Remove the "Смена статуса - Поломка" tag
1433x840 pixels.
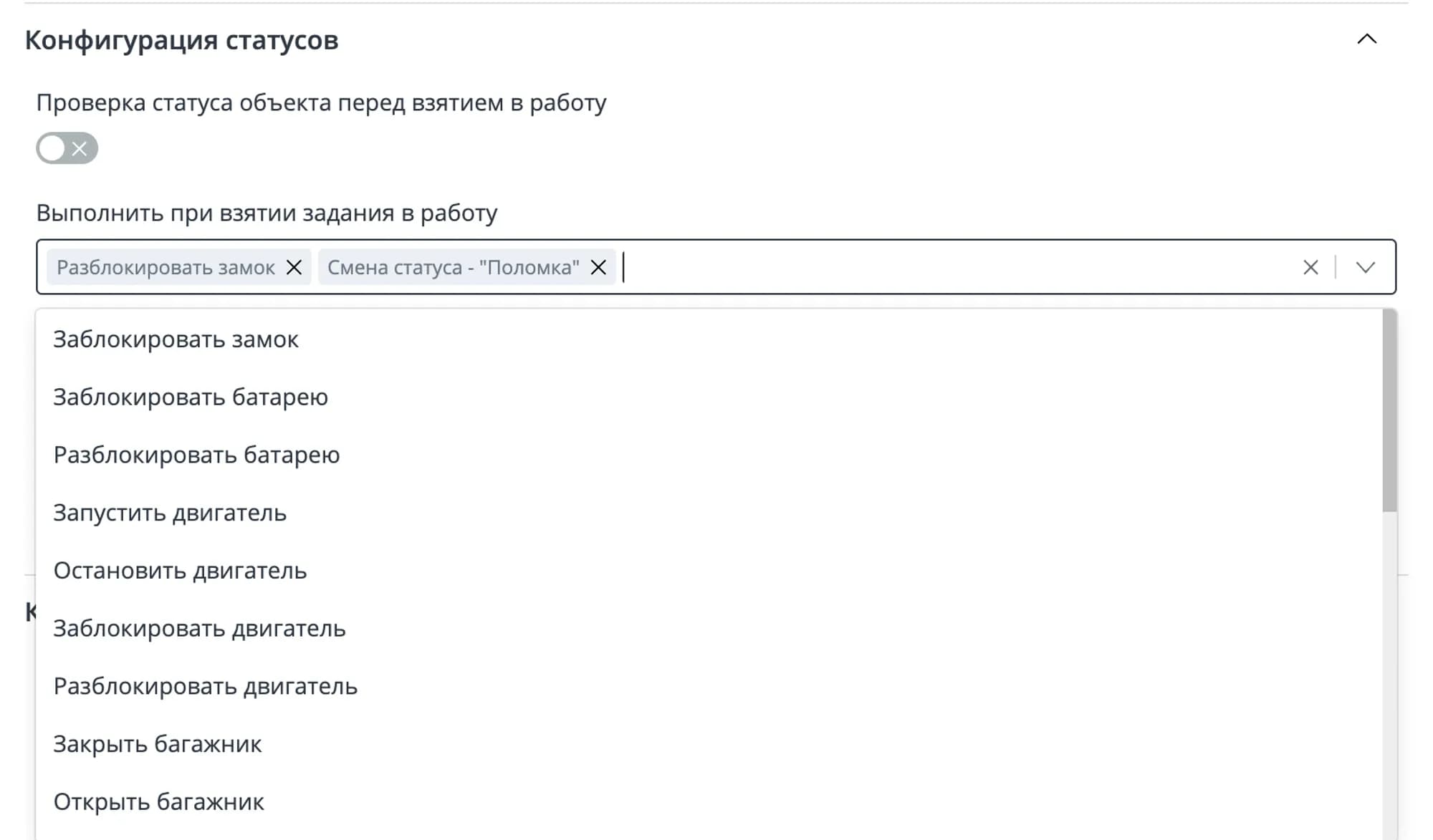click(598, 267)
